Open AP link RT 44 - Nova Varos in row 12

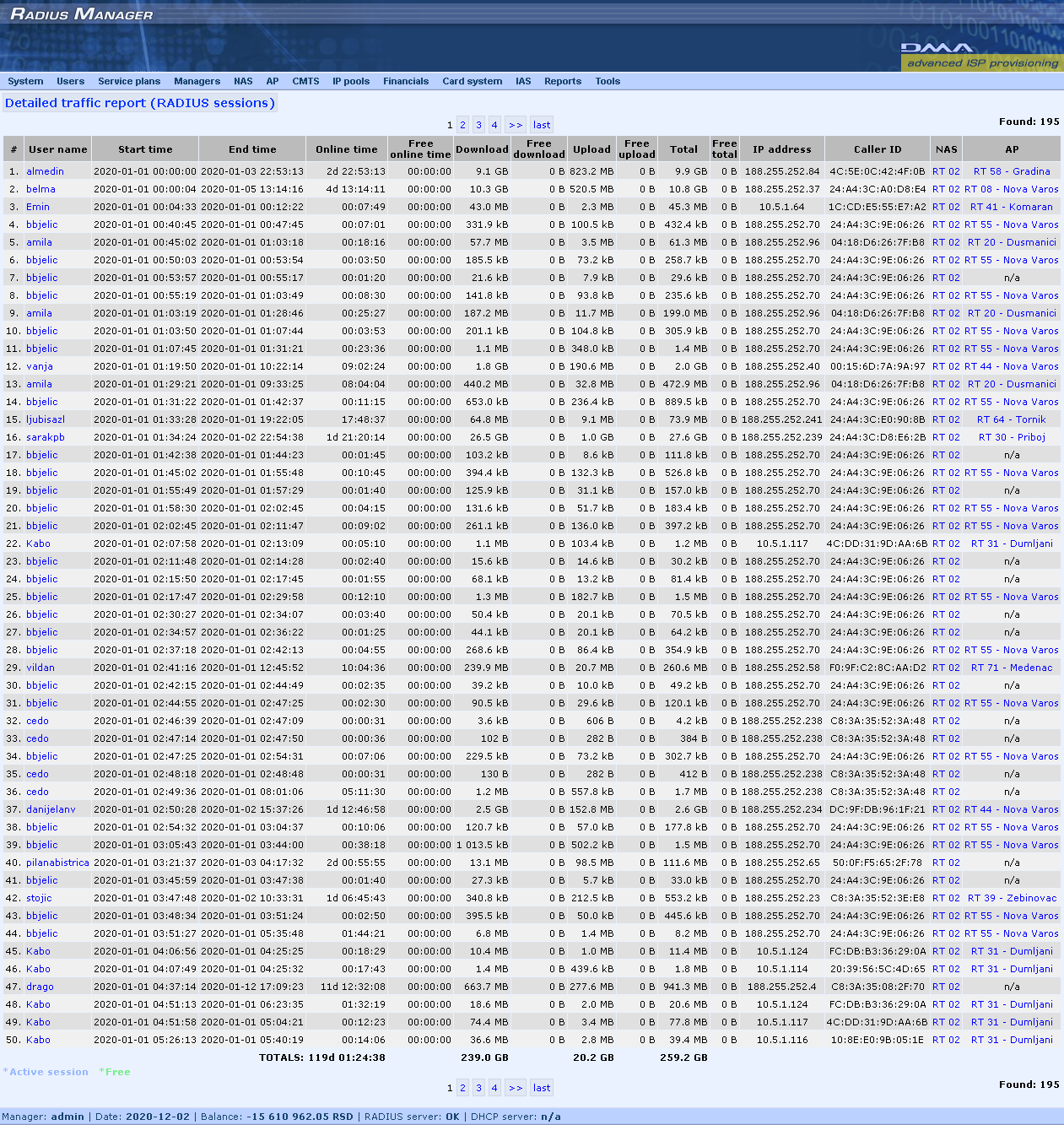[x=1012, y=366]
